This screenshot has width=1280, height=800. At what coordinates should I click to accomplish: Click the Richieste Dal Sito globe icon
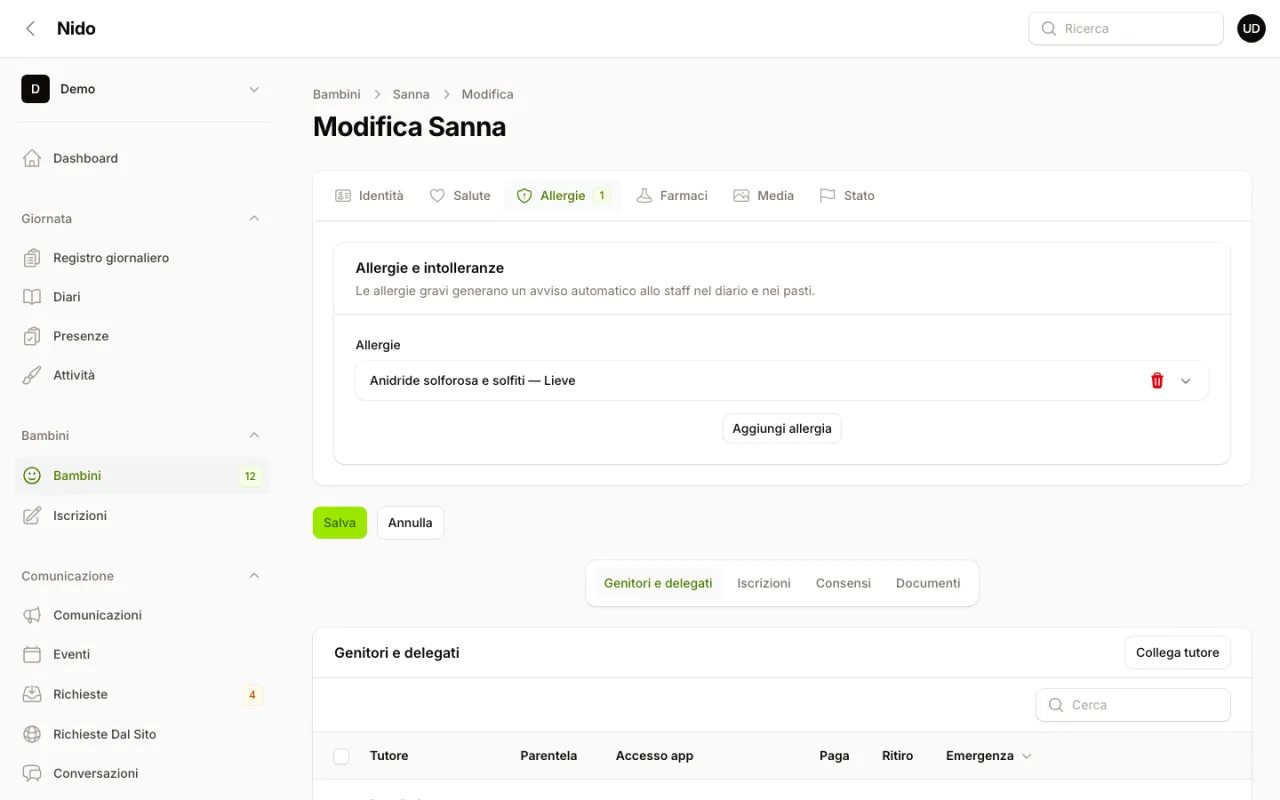[32, 734]
